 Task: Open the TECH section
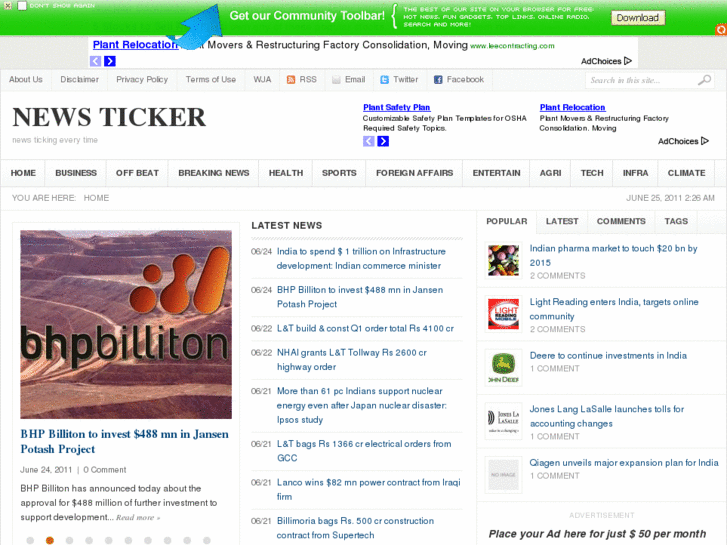(592, 173)
